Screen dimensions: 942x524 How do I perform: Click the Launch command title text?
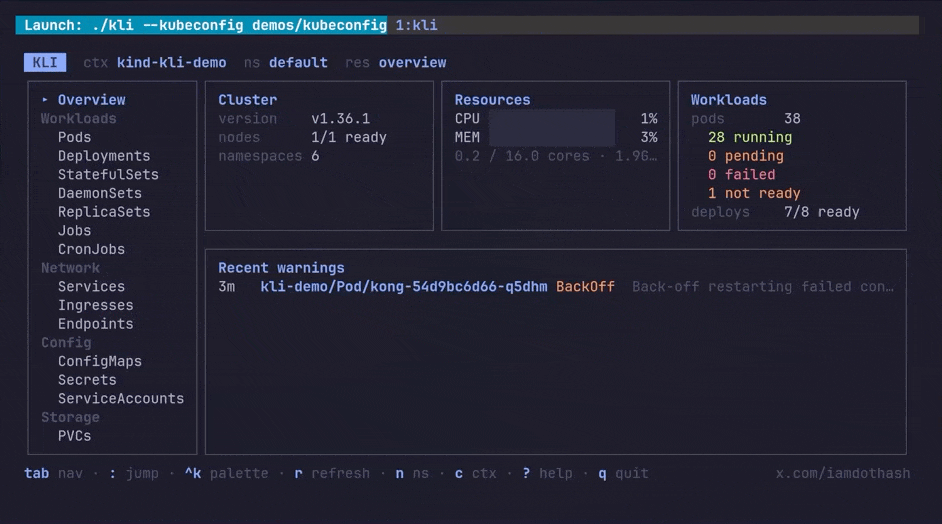pos(205,25)
